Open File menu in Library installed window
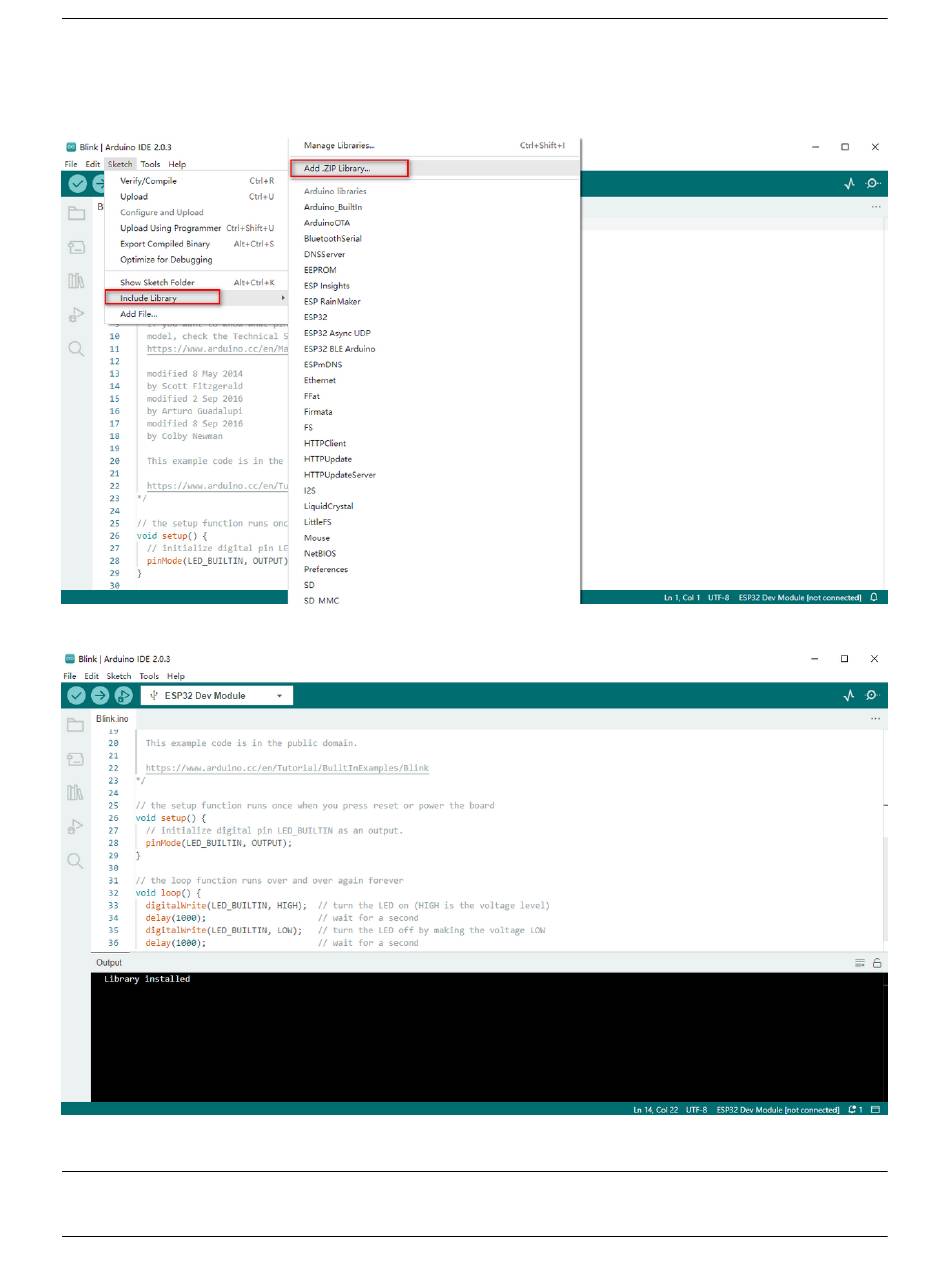This screenshot has width=950, height=1267. pyautogui.click(x=70, y=676)
